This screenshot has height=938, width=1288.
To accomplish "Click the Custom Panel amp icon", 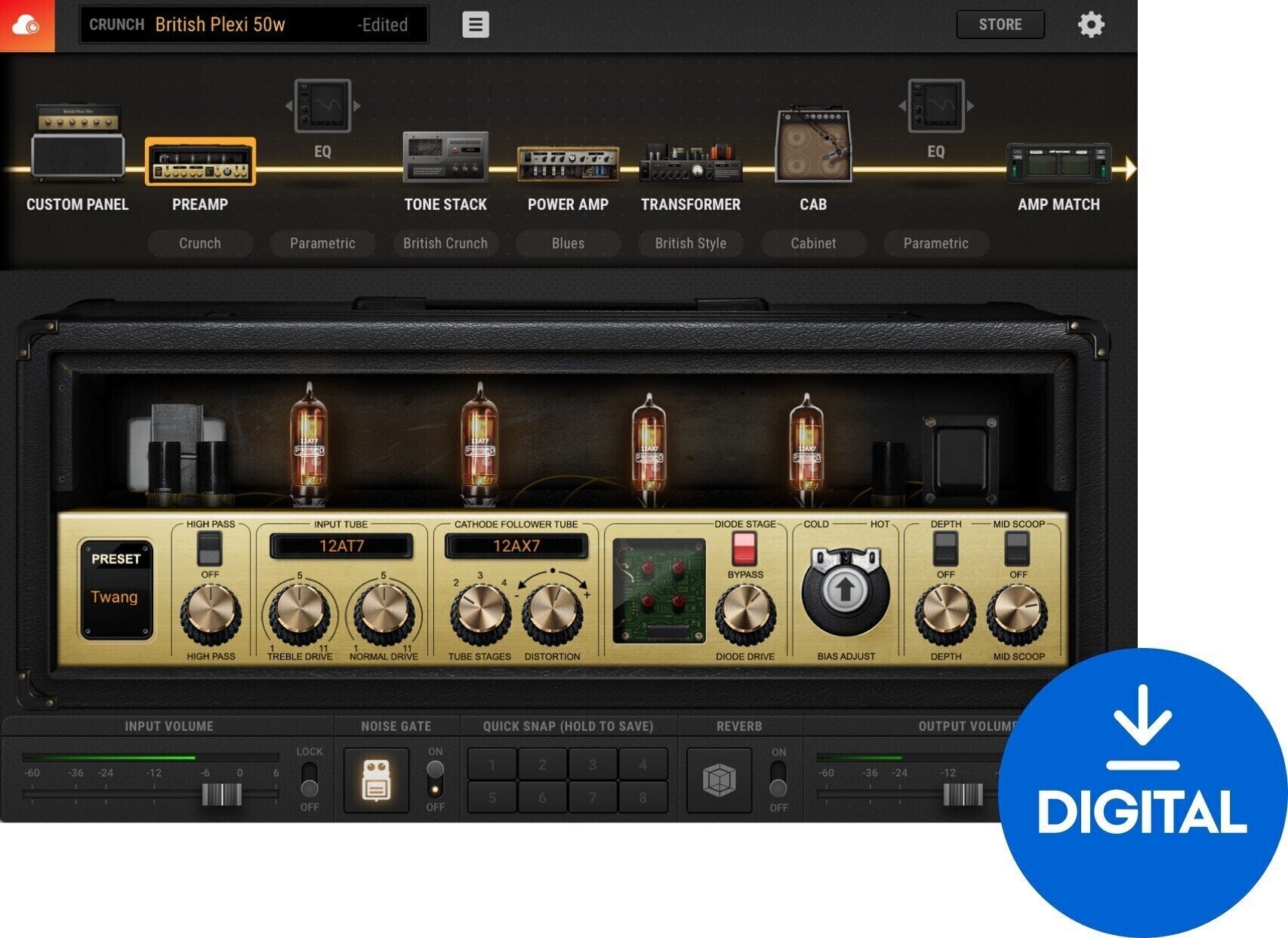I will coord(77,155).
